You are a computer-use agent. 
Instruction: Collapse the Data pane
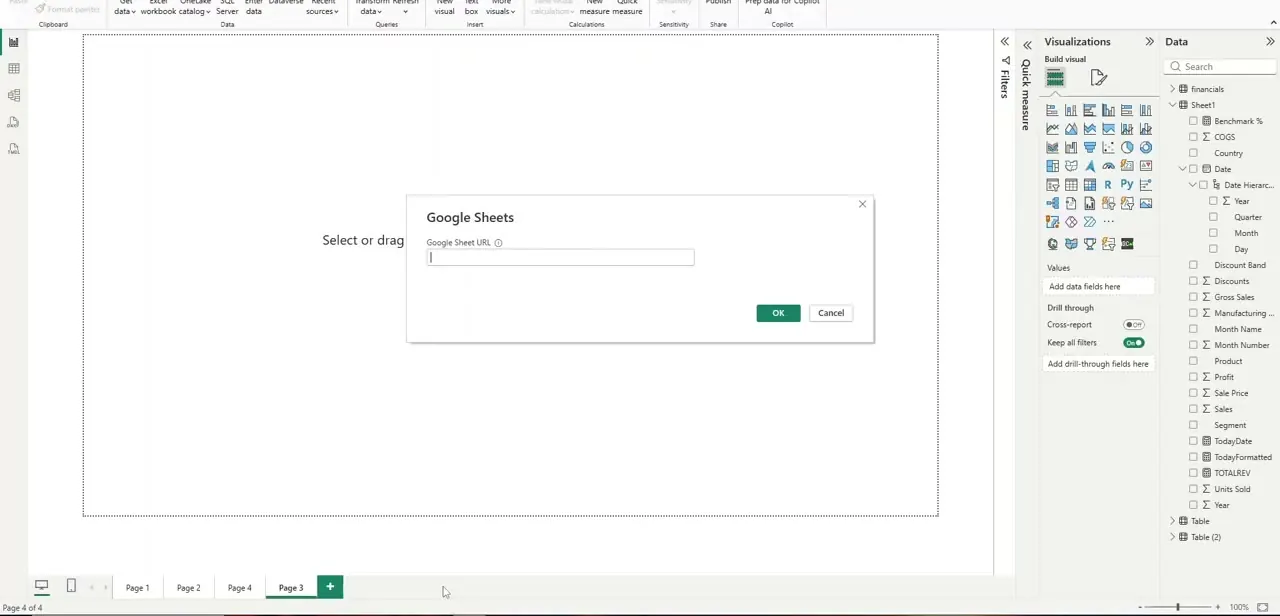1270,42
